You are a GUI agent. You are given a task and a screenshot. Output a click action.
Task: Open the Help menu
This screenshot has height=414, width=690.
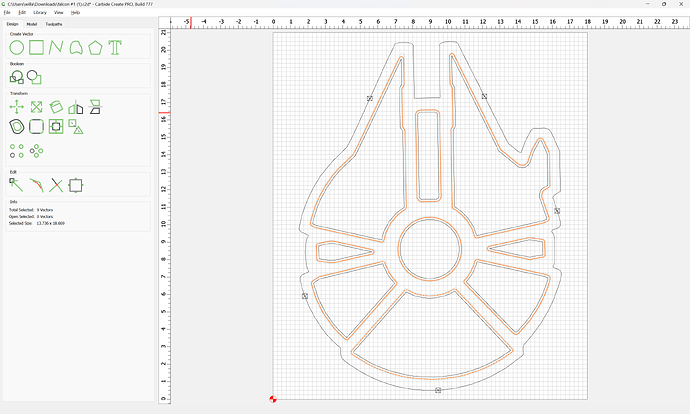75,12
